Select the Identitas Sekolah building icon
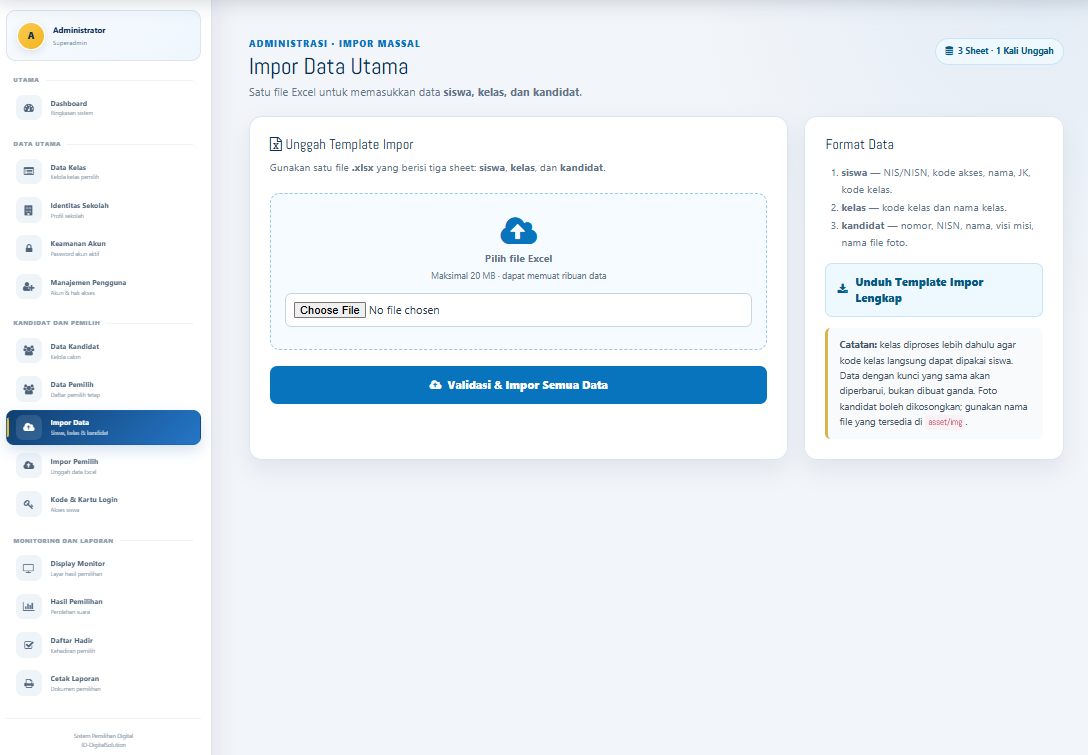1088x755 pixels. click(28, 210)
